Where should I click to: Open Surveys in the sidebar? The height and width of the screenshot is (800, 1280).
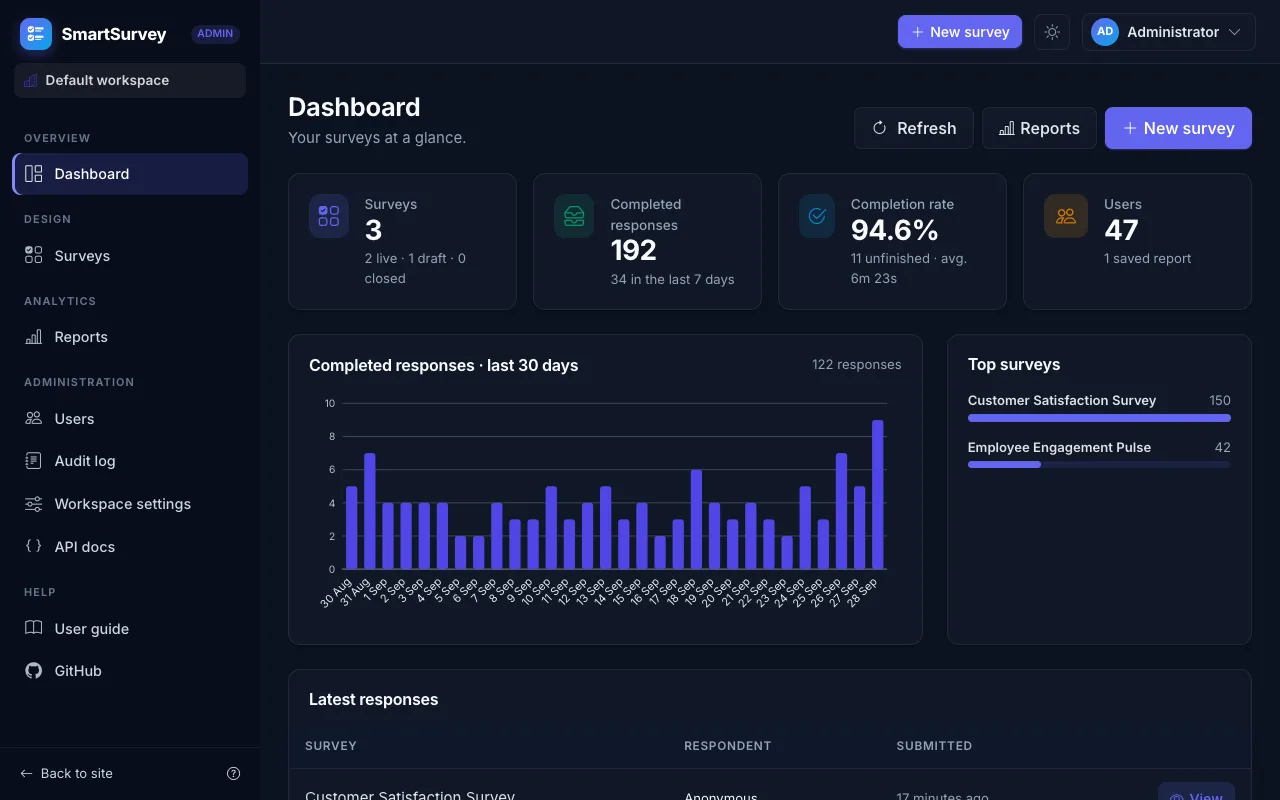(130, 256)
